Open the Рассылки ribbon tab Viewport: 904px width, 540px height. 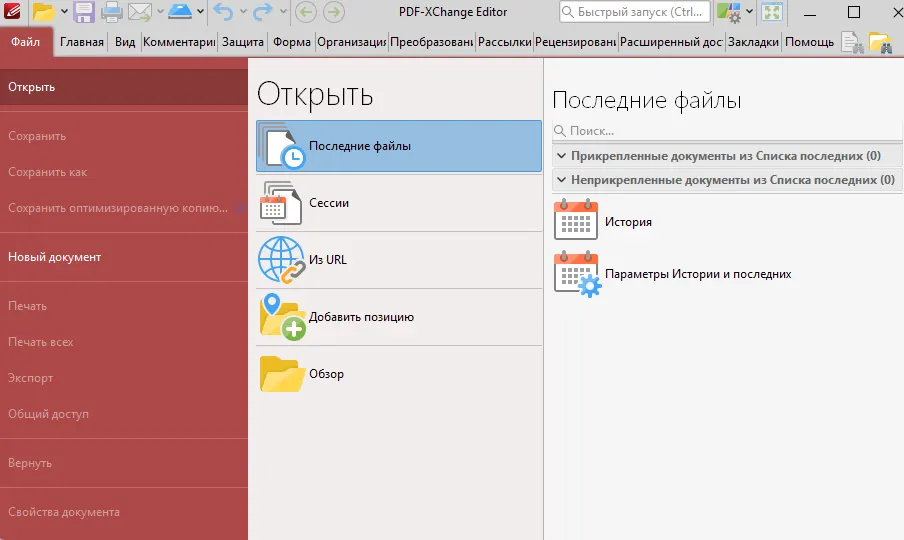click(504, 42)
